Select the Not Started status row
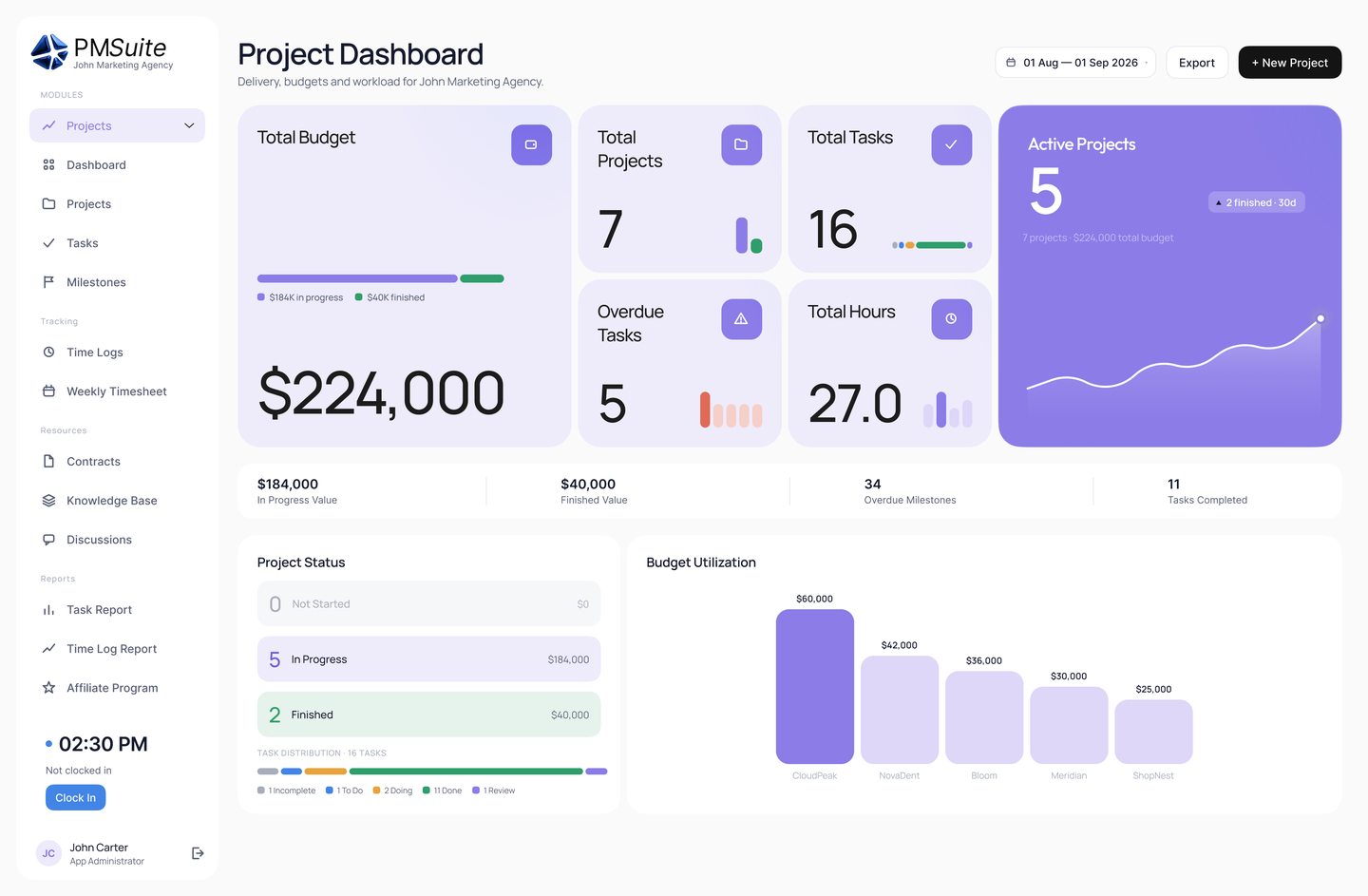 pyautogui.click(x=428, y=603)
